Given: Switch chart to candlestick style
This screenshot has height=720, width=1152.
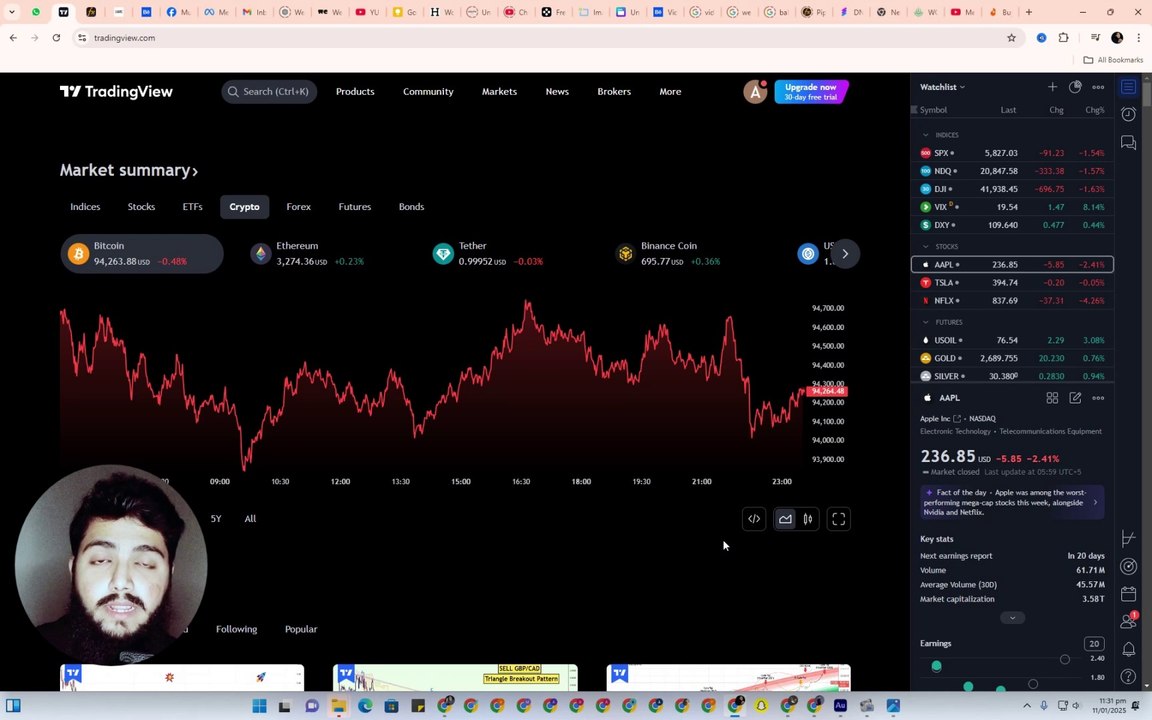Looking at the screenshot, I should (808, 519).
